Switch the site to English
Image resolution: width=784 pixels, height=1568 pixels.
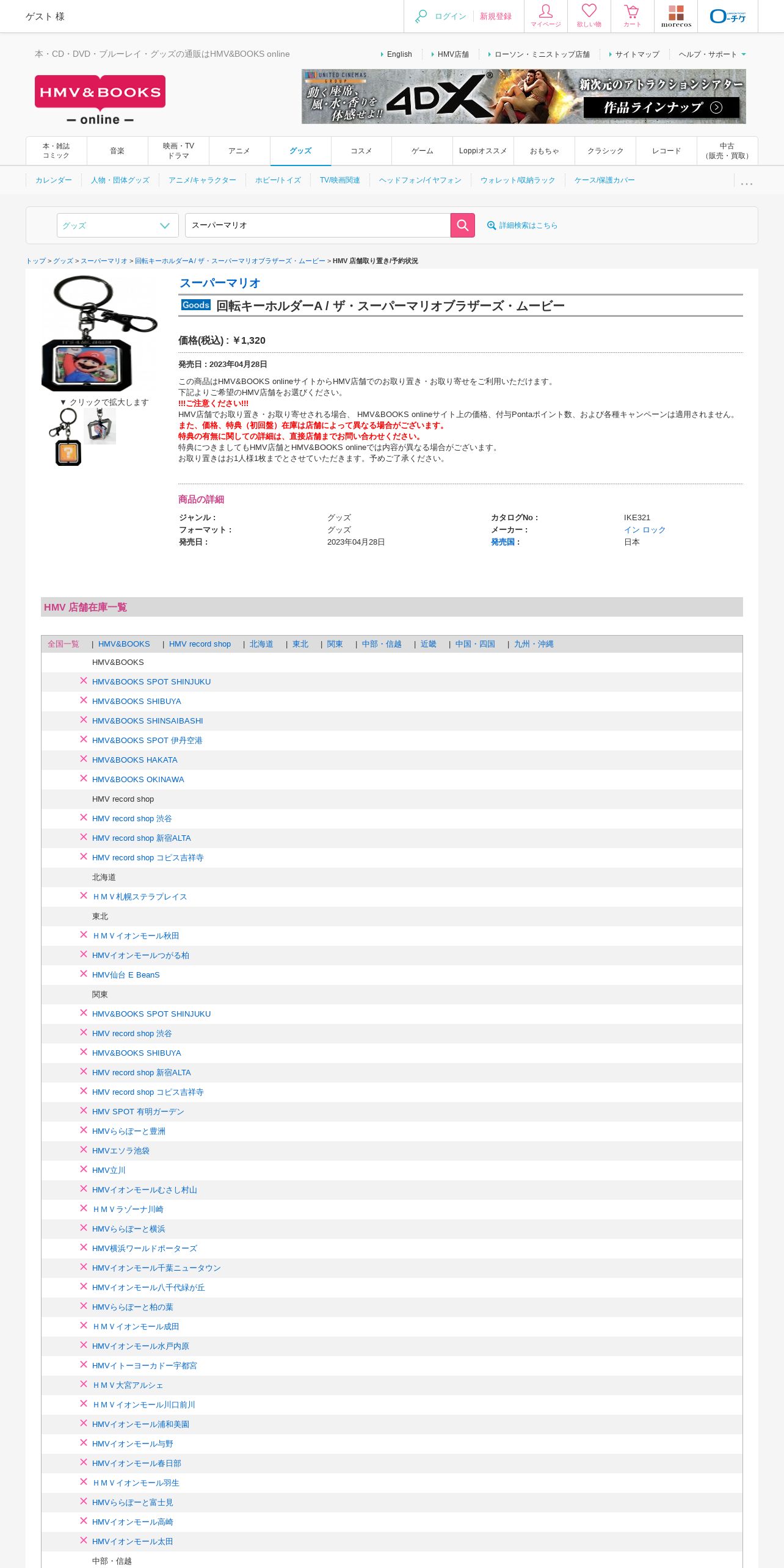399,54
